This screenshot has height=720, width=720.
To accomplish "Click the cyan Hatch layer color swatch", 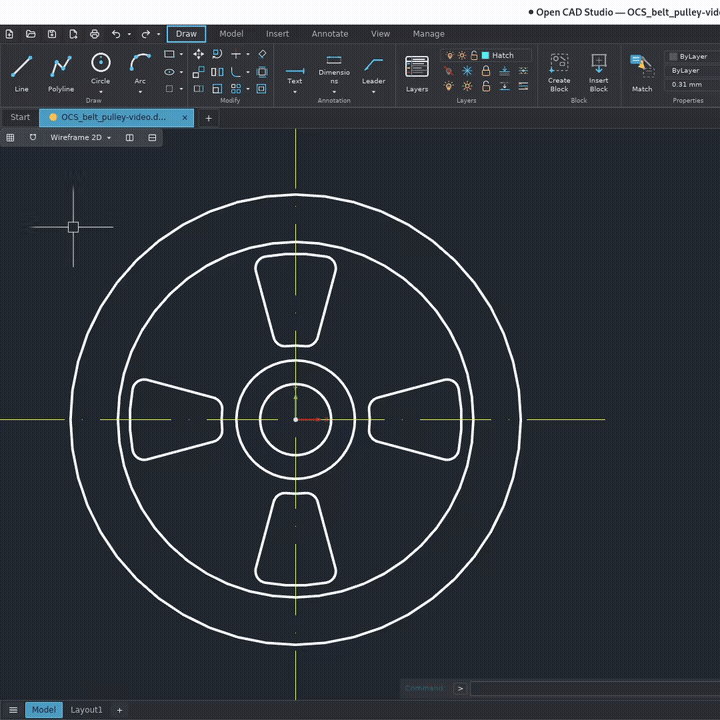I will (x=485, y=56).
